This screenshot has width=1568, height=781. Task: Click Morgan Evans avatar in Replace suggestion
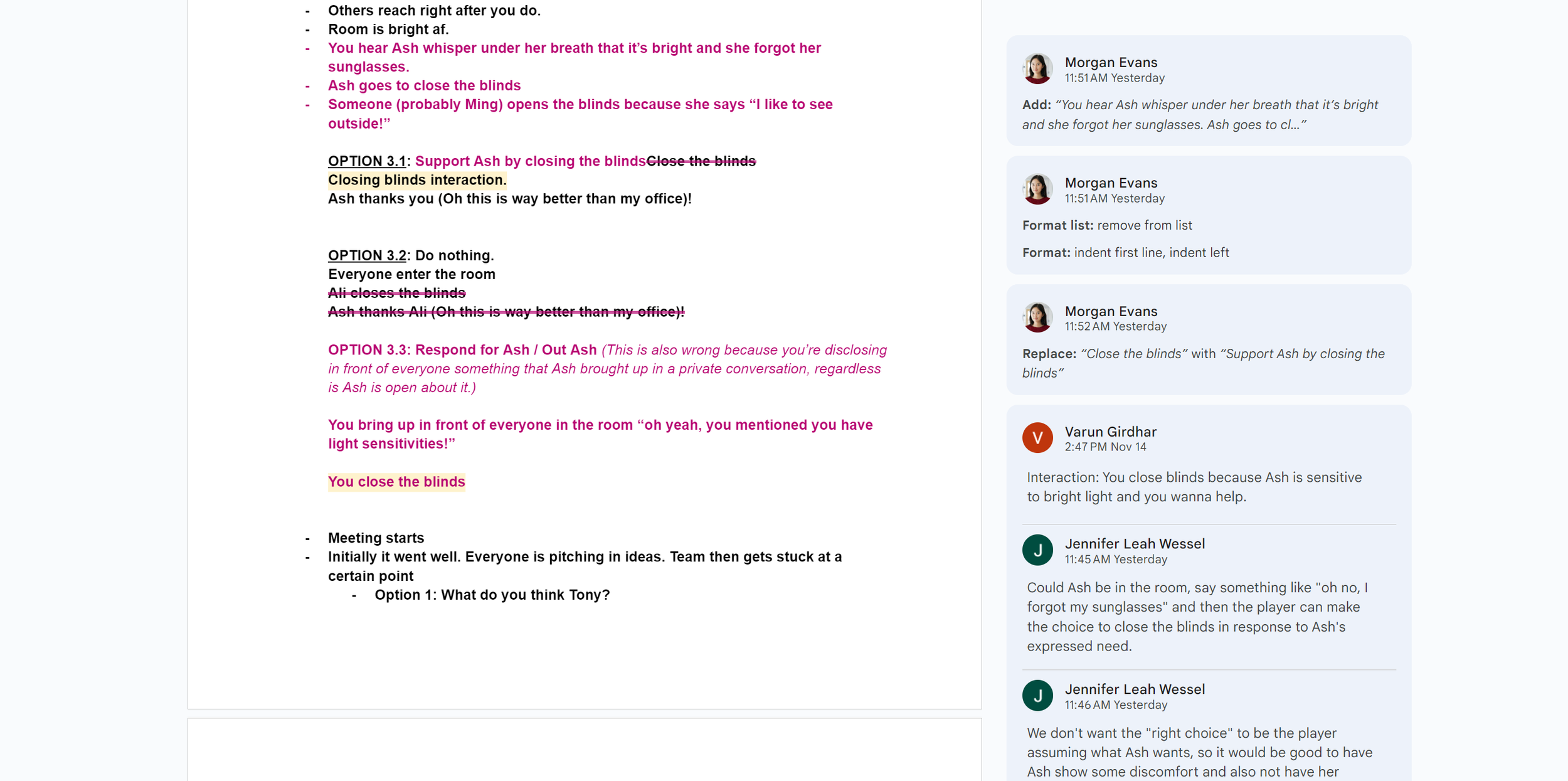click(x=1037, y=317)
